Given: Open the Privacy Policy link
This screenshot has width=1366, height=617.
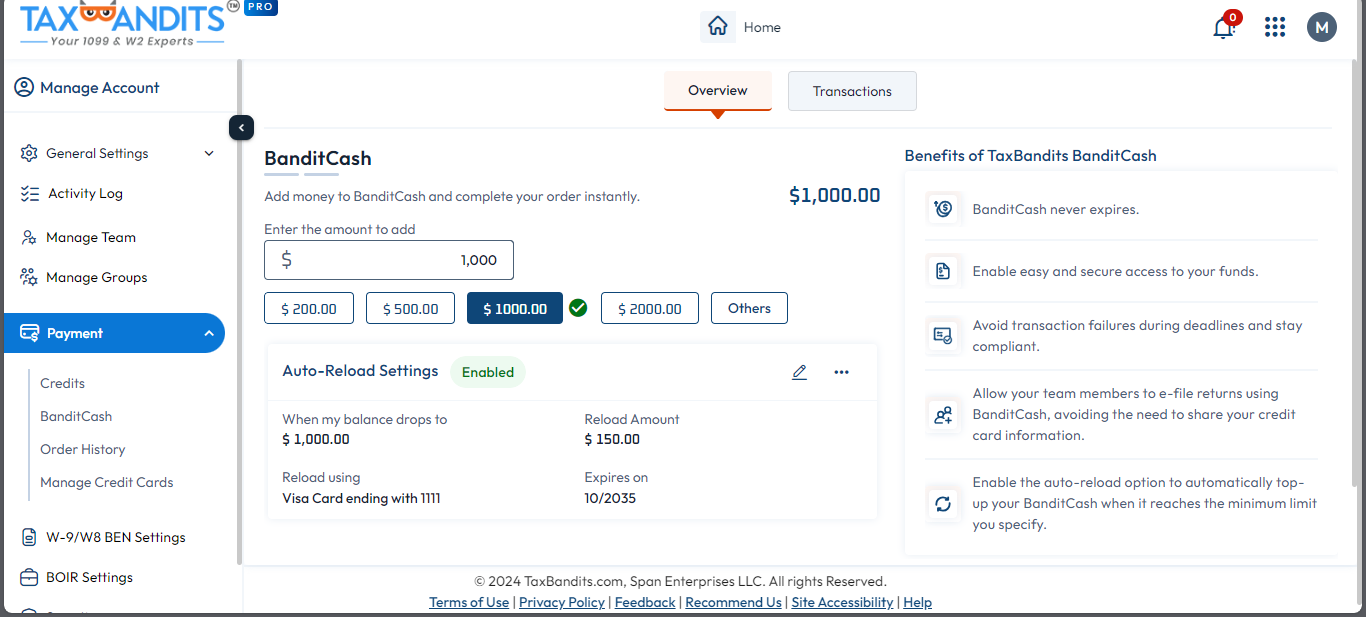Looking at the screenshot, I should click(562, 602).
